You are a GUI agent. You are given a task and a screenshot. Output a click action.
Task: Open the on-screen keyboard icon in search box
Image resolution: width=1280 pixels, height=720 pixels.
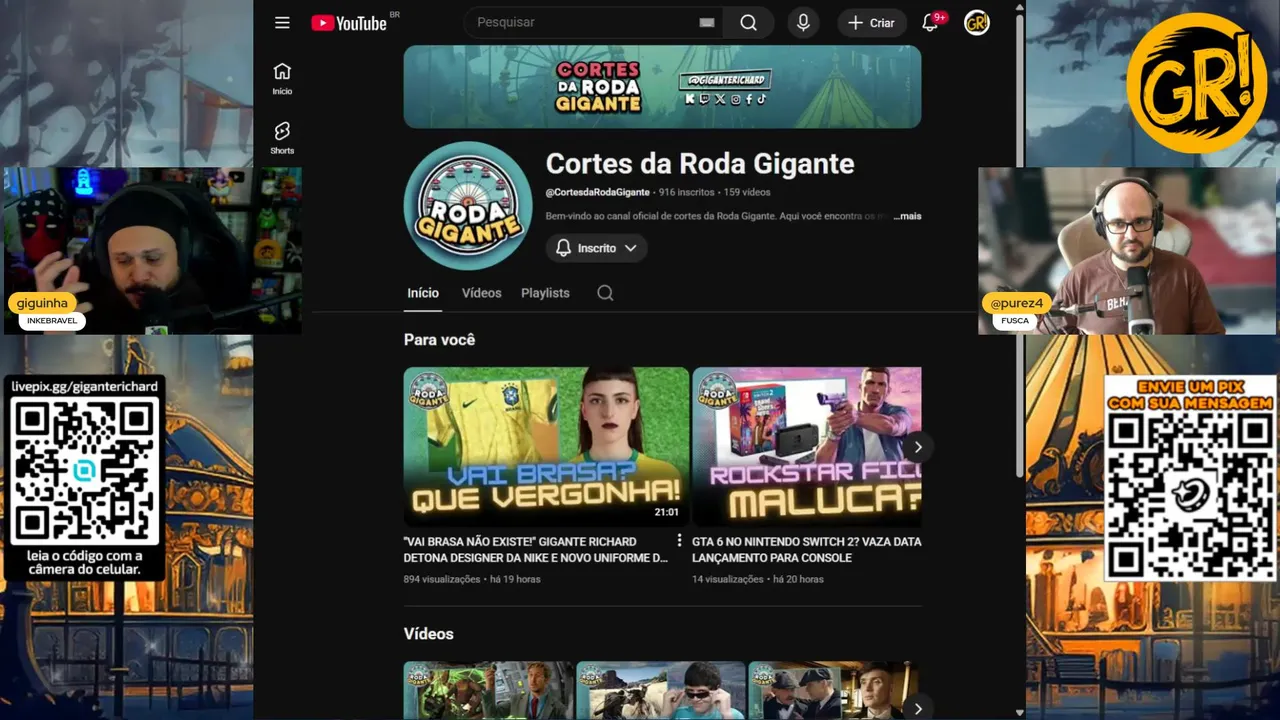tap(707, 23)
